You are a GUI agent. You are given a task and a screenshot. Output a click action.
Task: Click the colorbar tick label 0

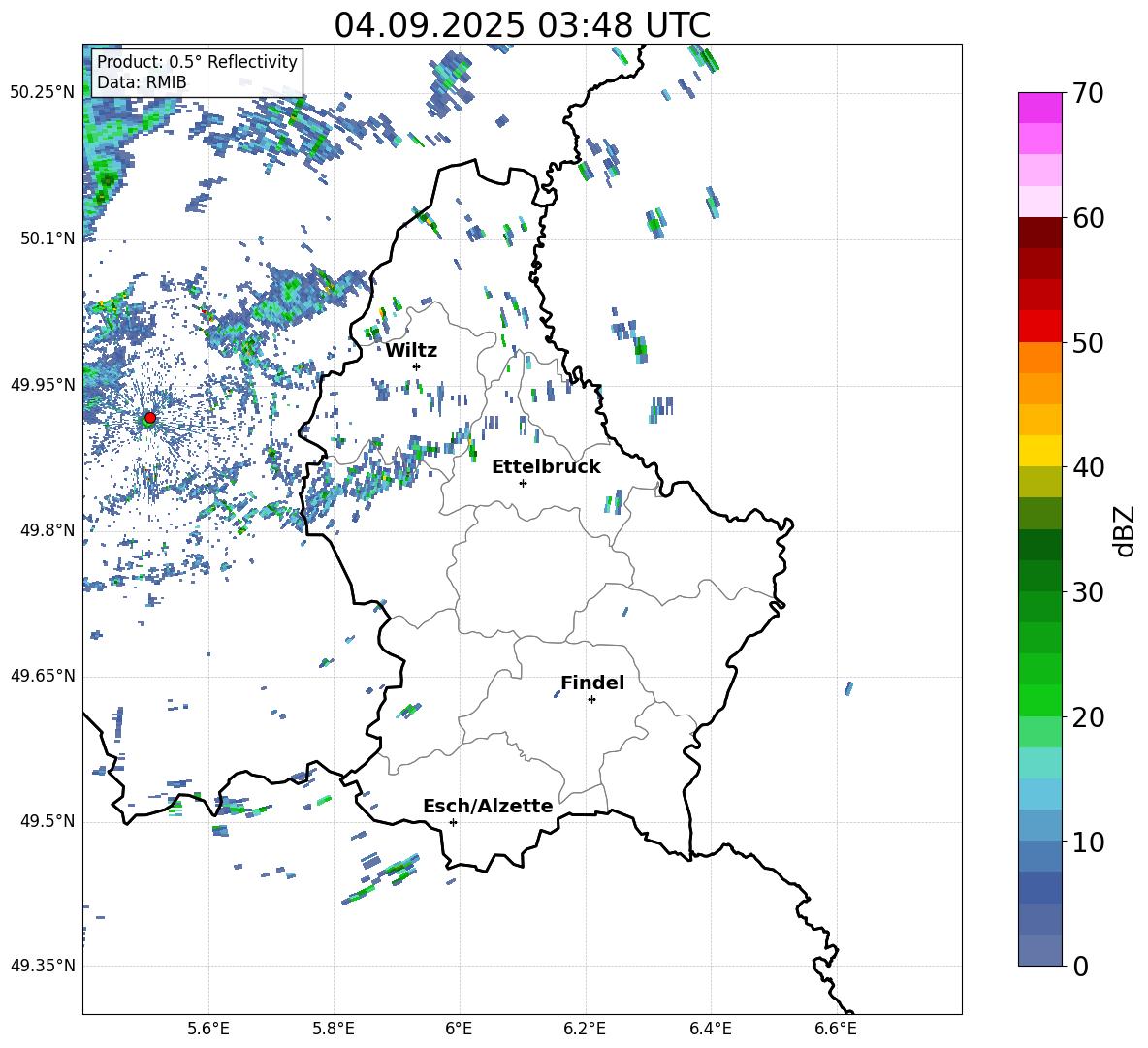tap(1080, 967)
